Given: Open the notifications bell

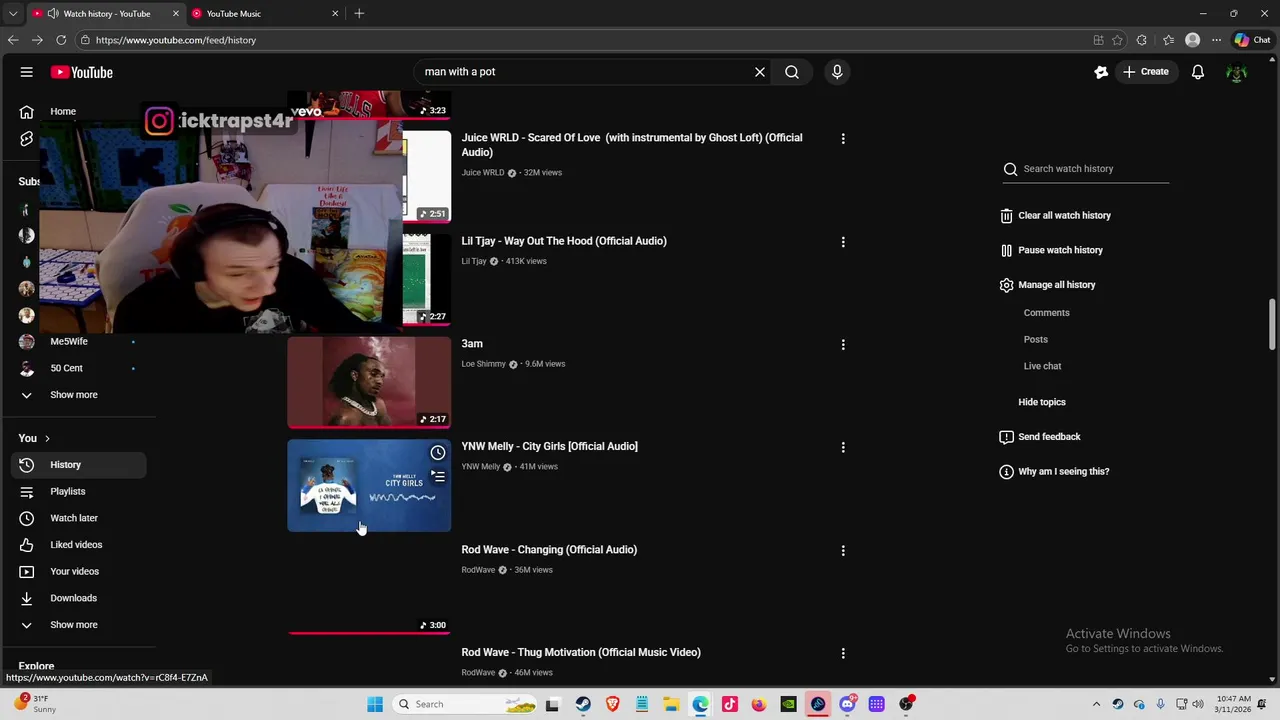Looking at the screenshot, I should coord(1198,72).
